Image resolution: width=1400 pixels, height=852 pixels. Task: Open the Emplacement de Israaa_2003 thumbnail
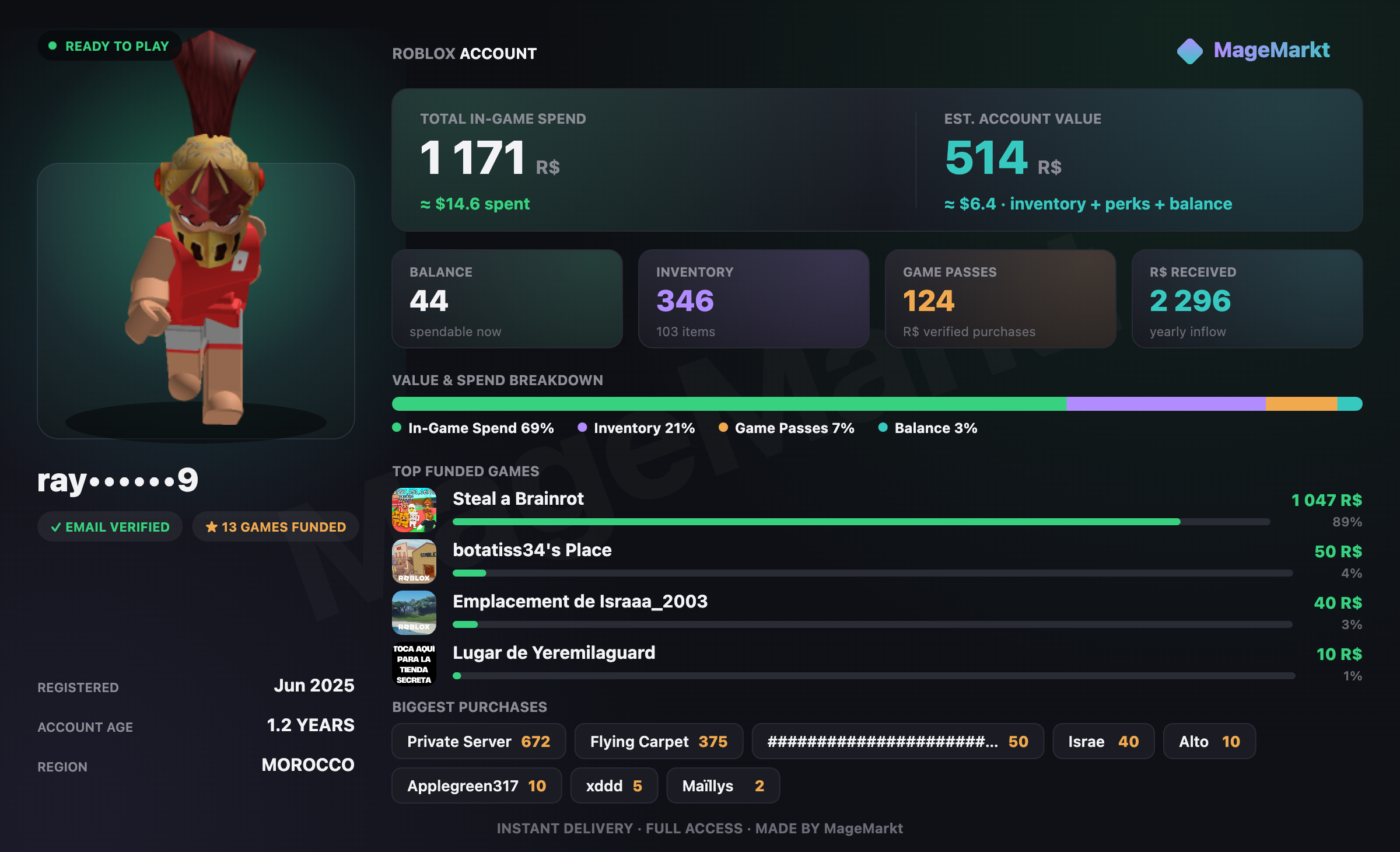(414, 613)
